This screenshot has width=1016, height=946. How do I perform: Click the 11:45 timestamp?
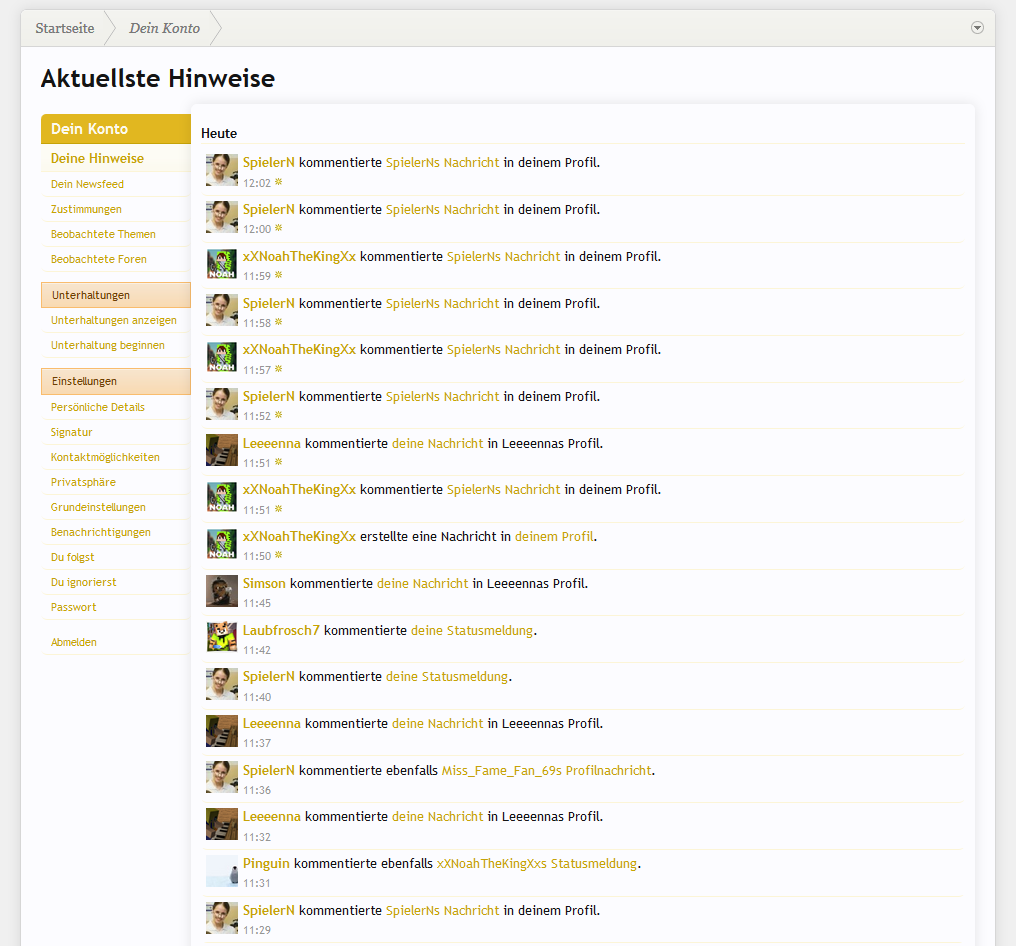[x=257, y=603]
